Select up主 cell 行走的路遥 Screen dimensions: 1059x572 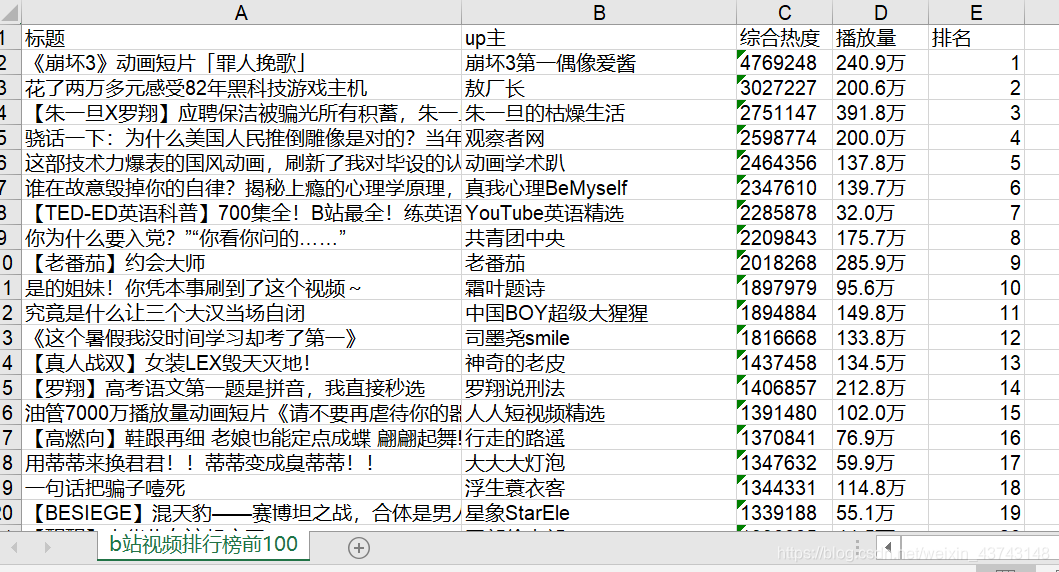click(x=599, y=438)
